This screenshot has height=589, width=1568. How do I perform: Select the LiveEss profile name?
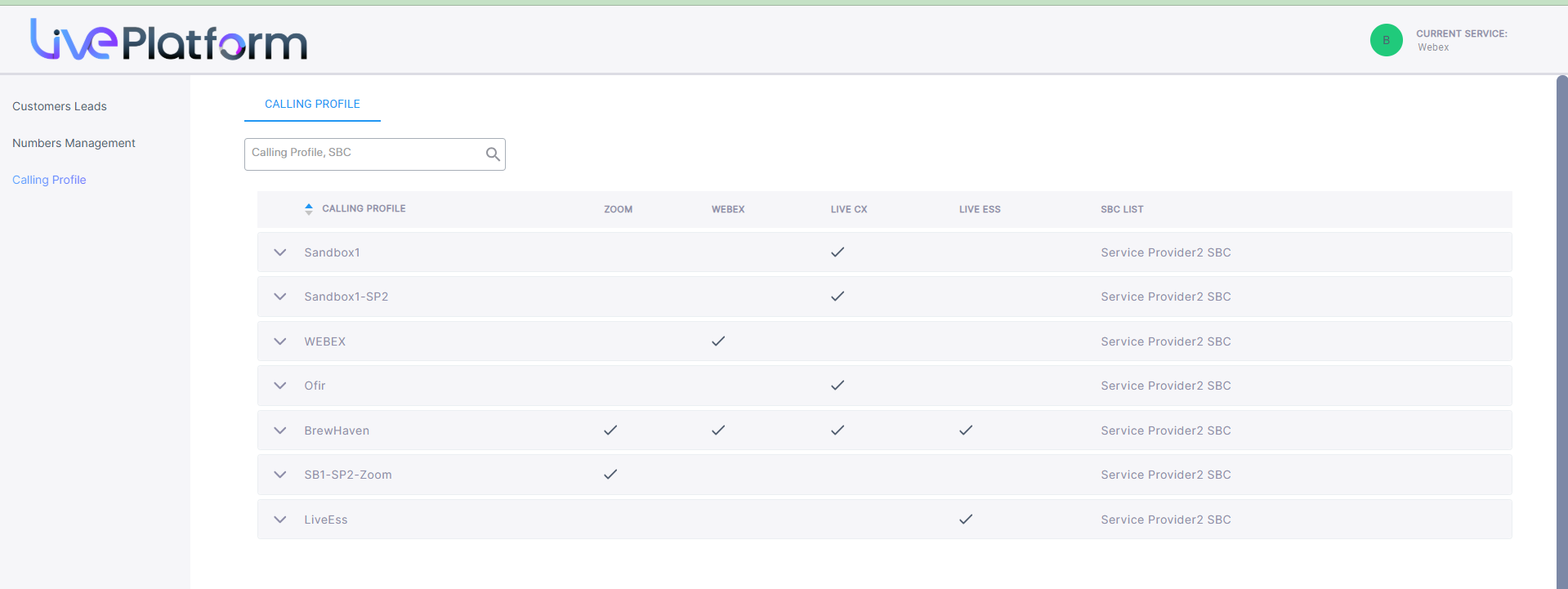click(326, 520)
